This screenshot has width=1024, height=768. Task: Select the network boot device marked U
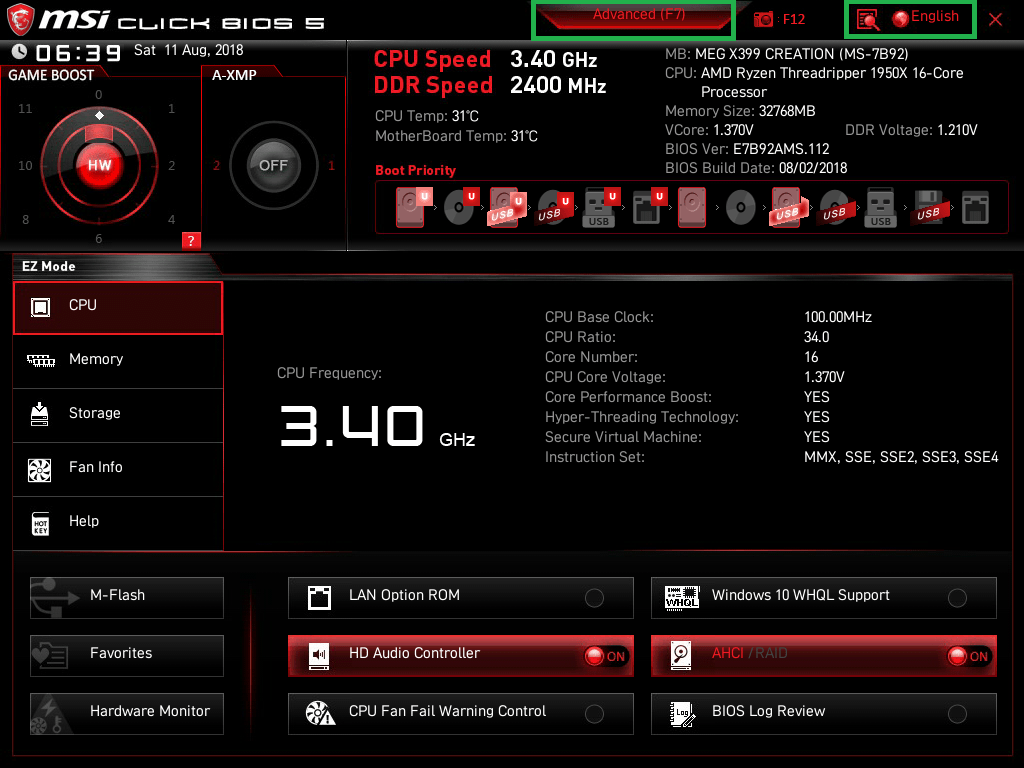[x=648, y=207]
